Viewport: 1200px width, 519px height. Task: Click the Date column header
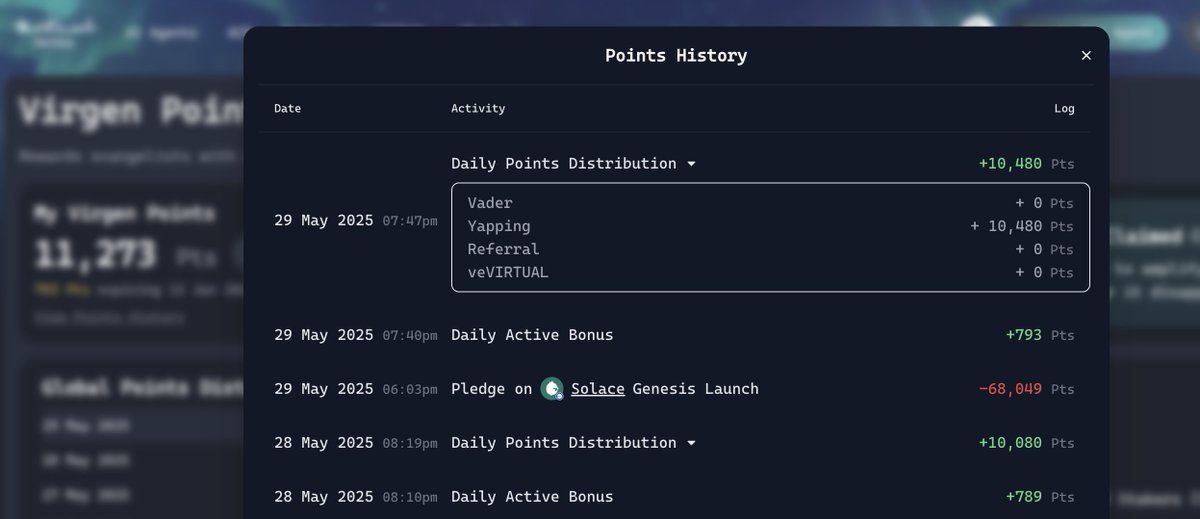pyautogui.click(x=287, y=108)
